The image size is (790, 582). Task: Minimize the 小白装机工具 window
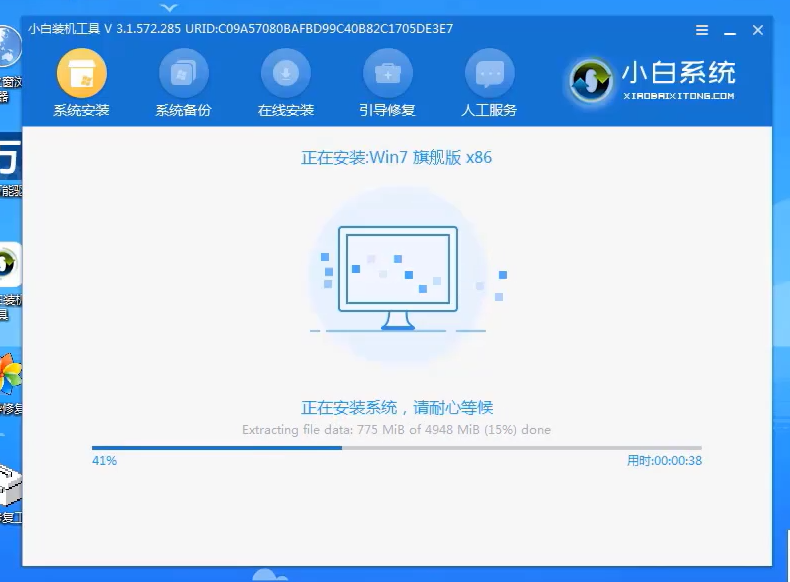[730, 30]
